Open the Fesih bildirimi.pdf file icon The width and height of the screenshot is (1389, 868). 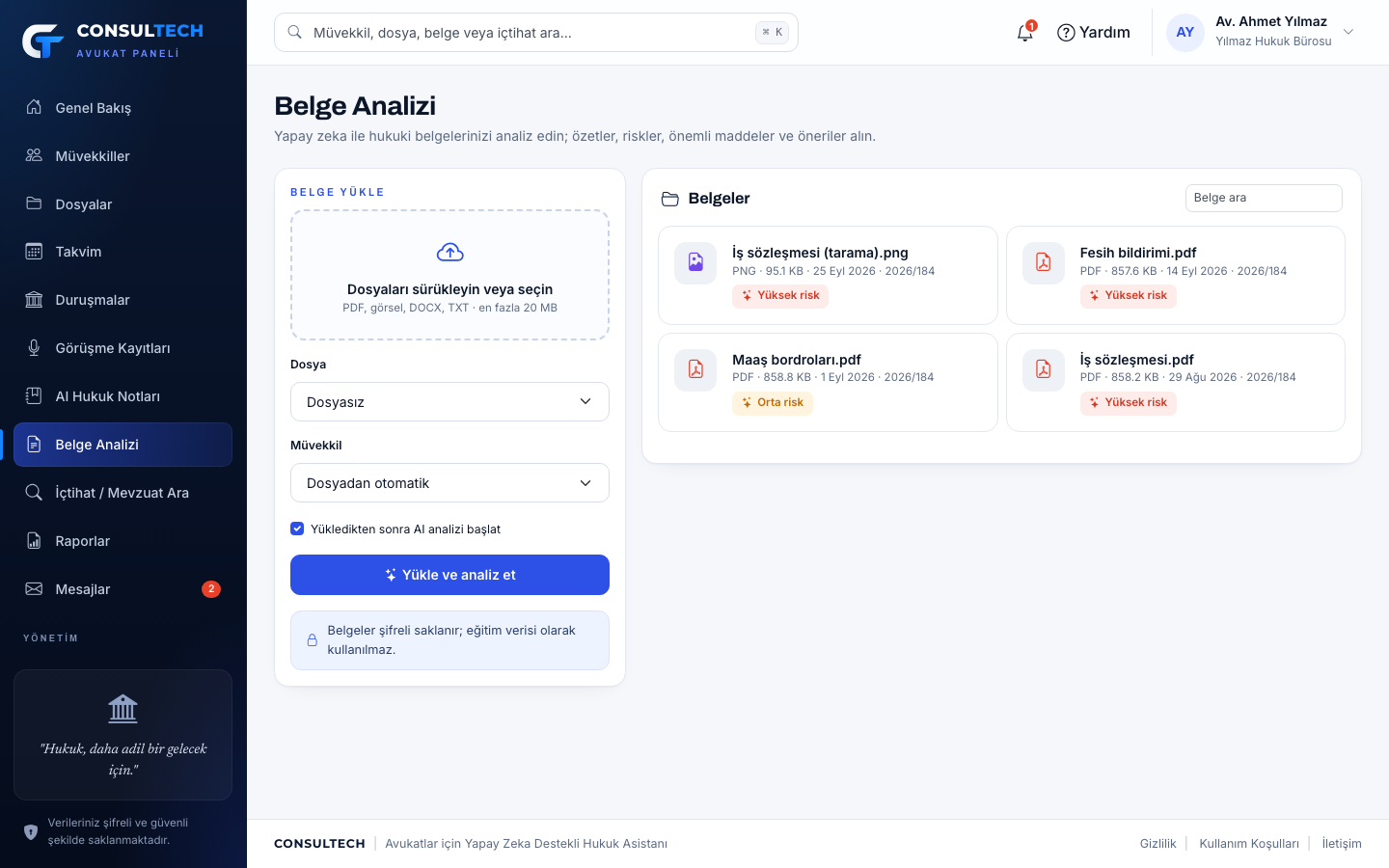tap(1044, 262)
